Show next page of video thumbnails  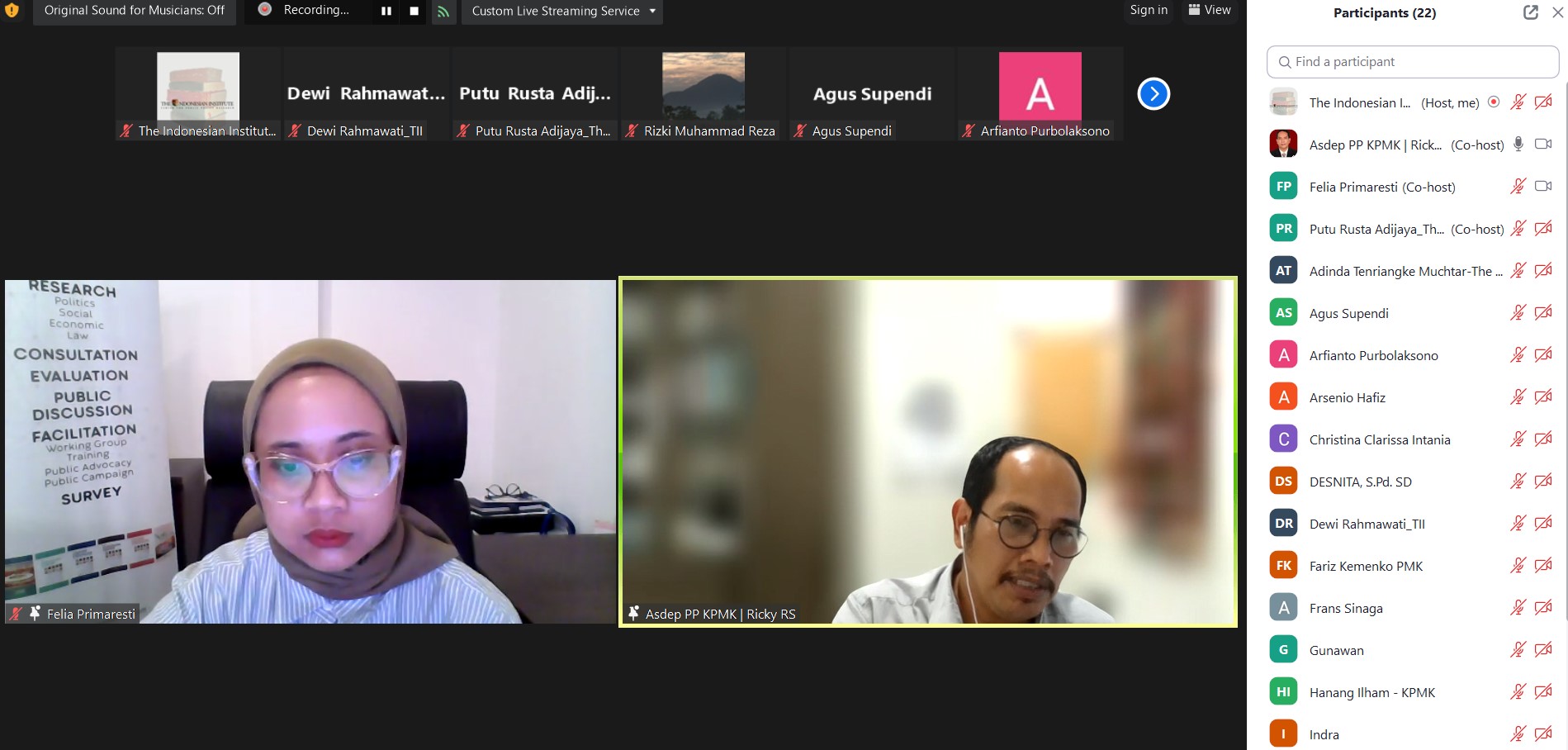[x=1153, y=94]
